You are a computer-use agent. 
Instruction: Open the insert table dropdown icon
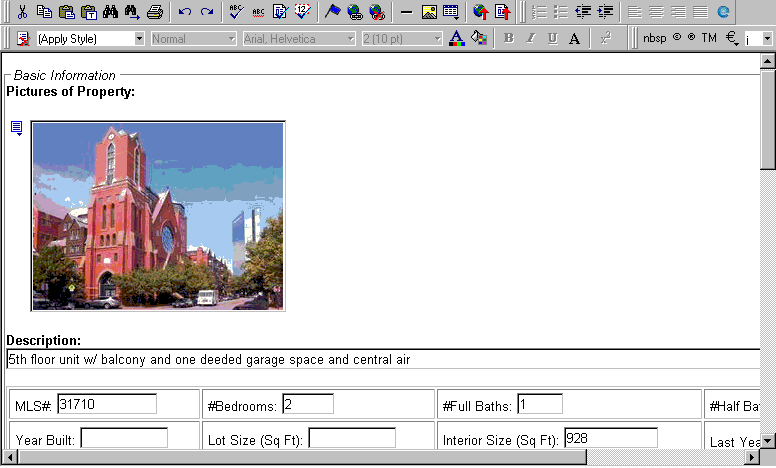451,11
